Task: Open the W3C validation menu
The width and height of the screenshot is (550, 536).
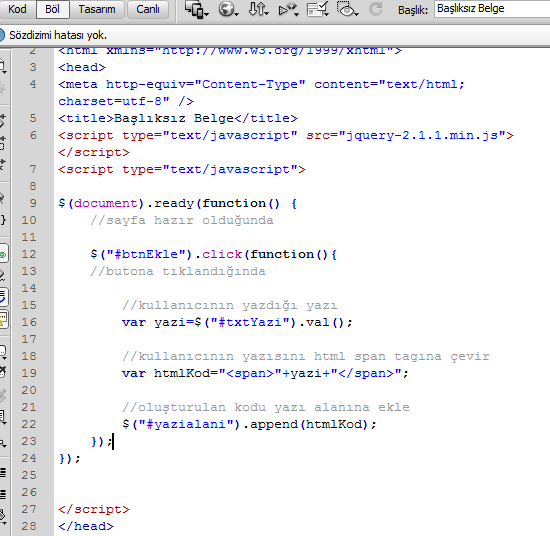Action: pos(288,9)
